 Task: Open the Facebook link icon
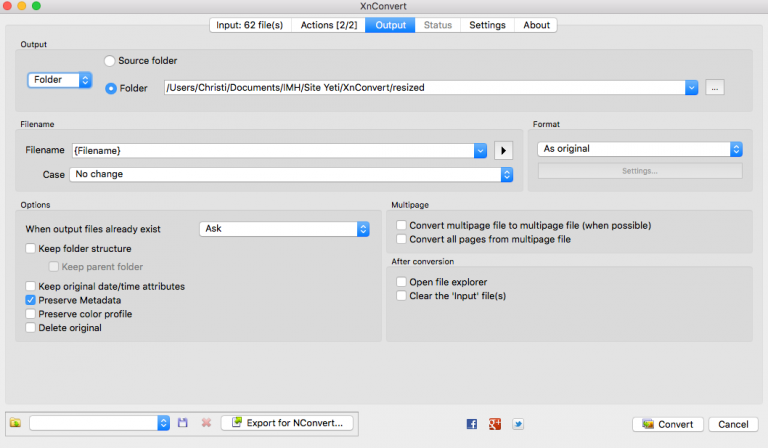(x=472, y=424)
